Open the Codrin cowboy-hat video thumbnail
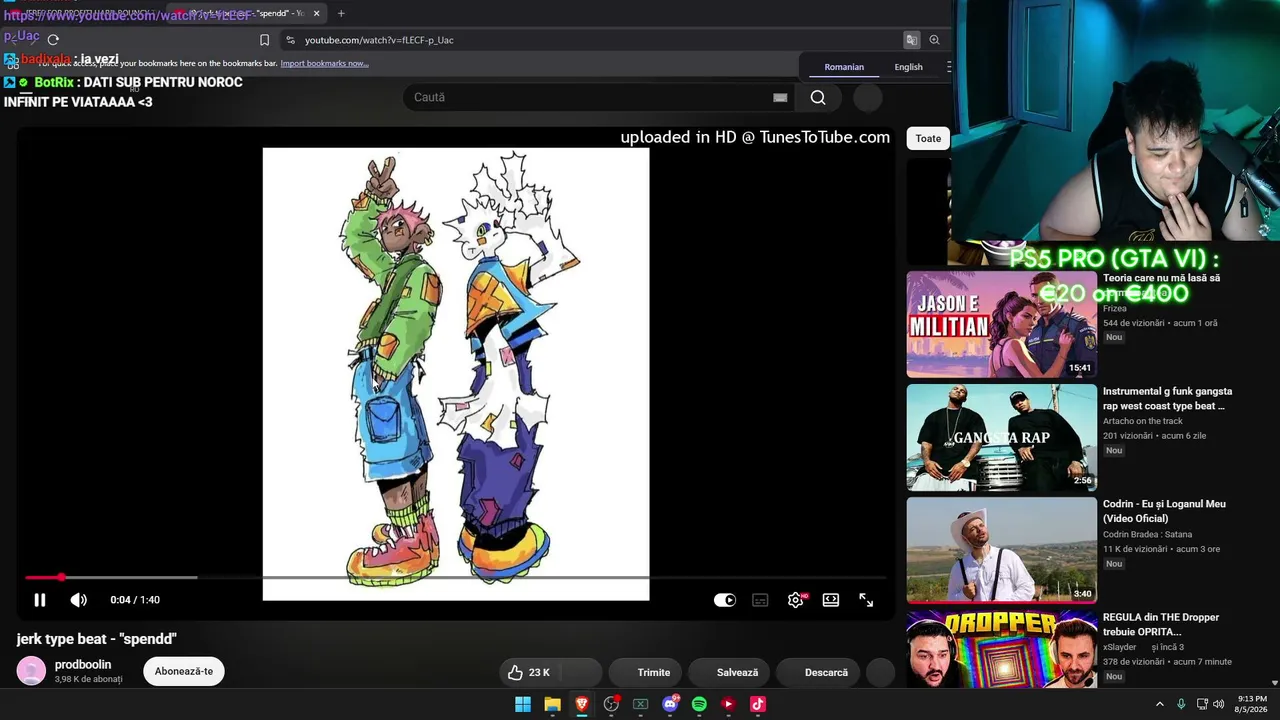The height and width of the screenshot is (720, 1280). pyautogui.click(x=1001, y=550)
